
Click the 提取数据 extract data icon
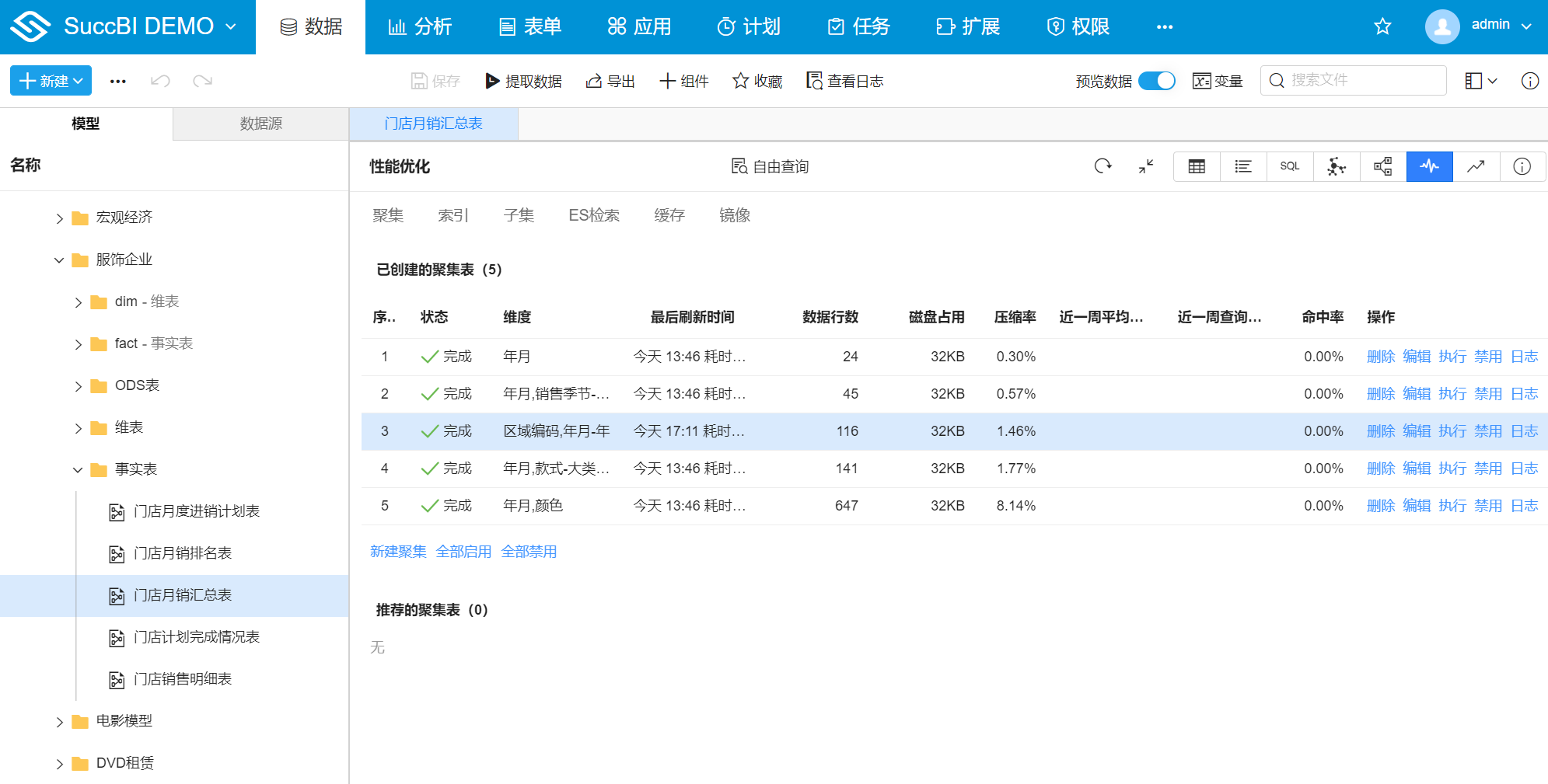coord(523,80)
